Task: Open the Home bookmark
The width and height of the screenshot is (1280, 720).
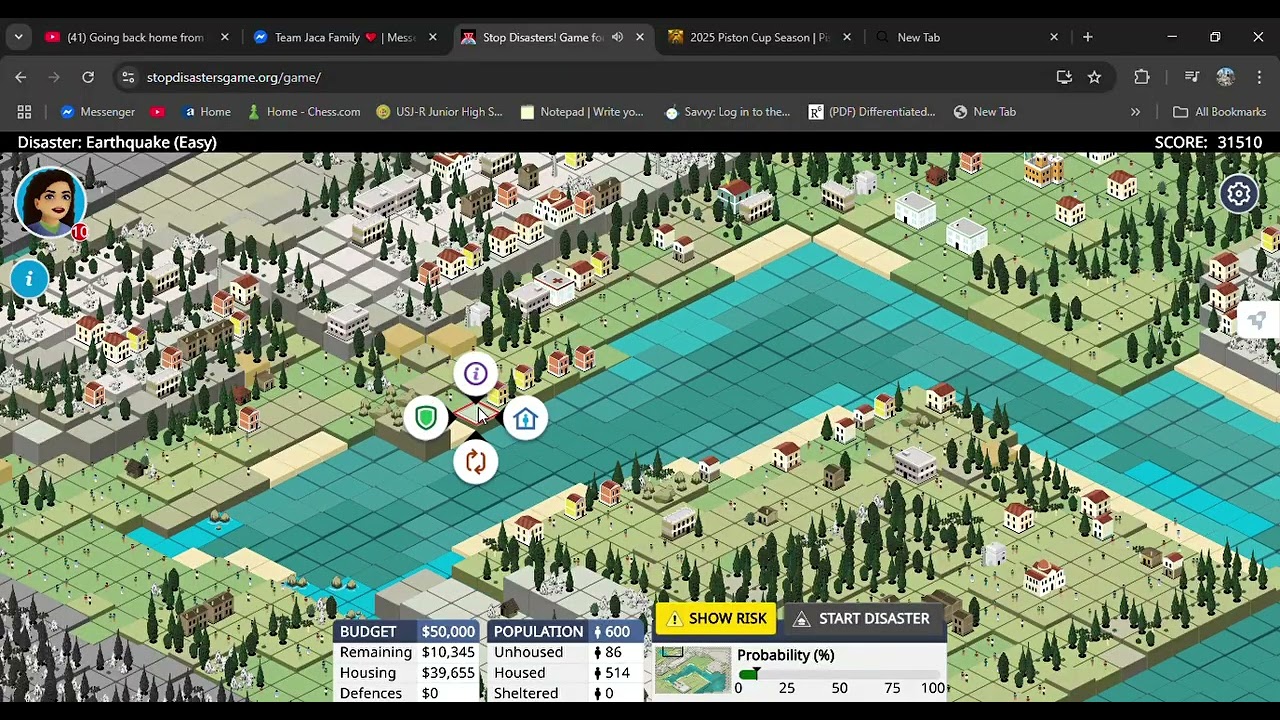Action: tap(207, 112)
